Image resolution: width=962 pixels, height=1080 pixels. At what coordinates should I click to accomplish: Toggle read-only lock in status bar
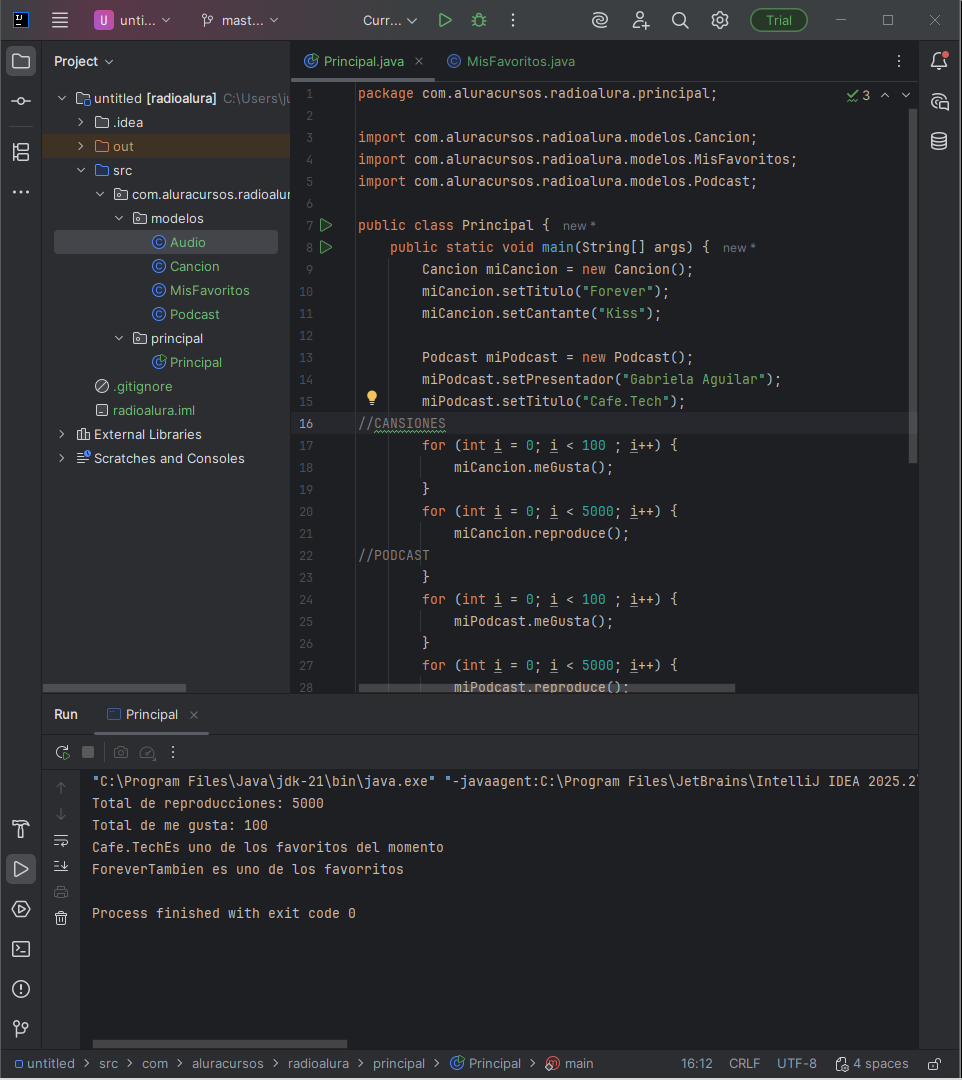pos(934,1064)
